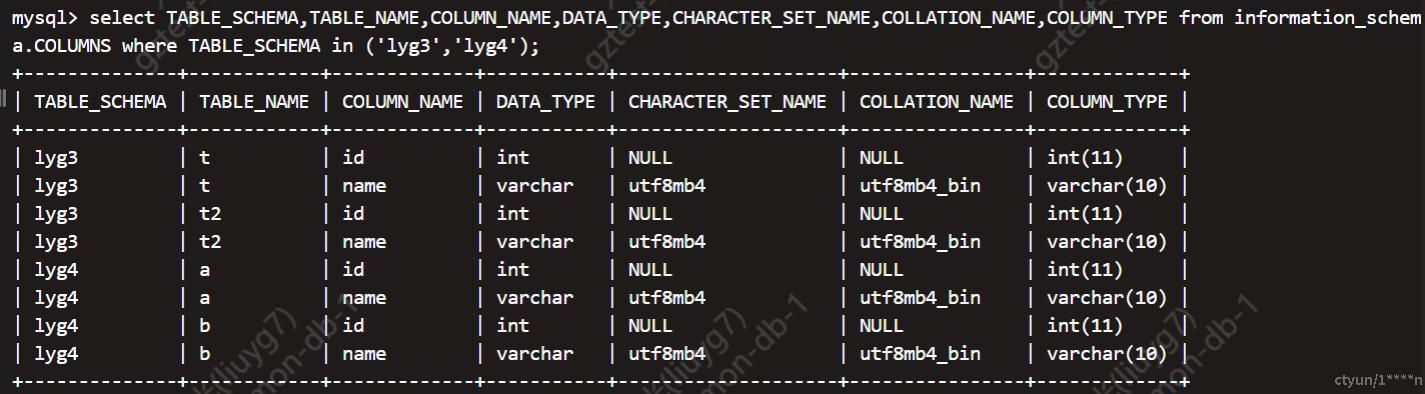The image size is (1425, 394).
Task: Click table name a in the name row
Action: 205,298
